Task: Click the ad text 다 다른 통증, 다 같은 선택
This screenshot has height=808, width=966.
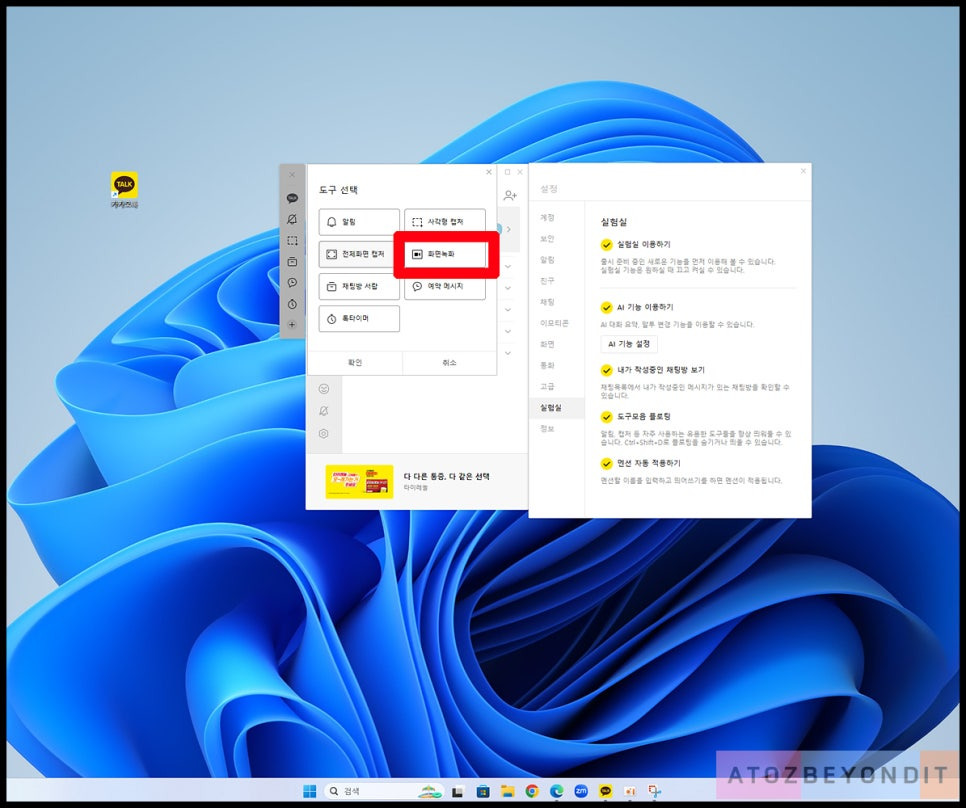Action: tap(447, 476)
